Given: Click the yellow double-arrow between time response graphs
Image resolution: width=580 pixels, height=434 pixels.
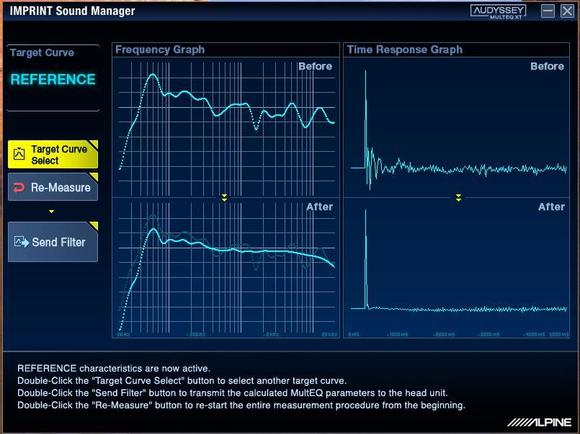Looking at the screenshot, I should pyautogui.click(x=458, y=198).
